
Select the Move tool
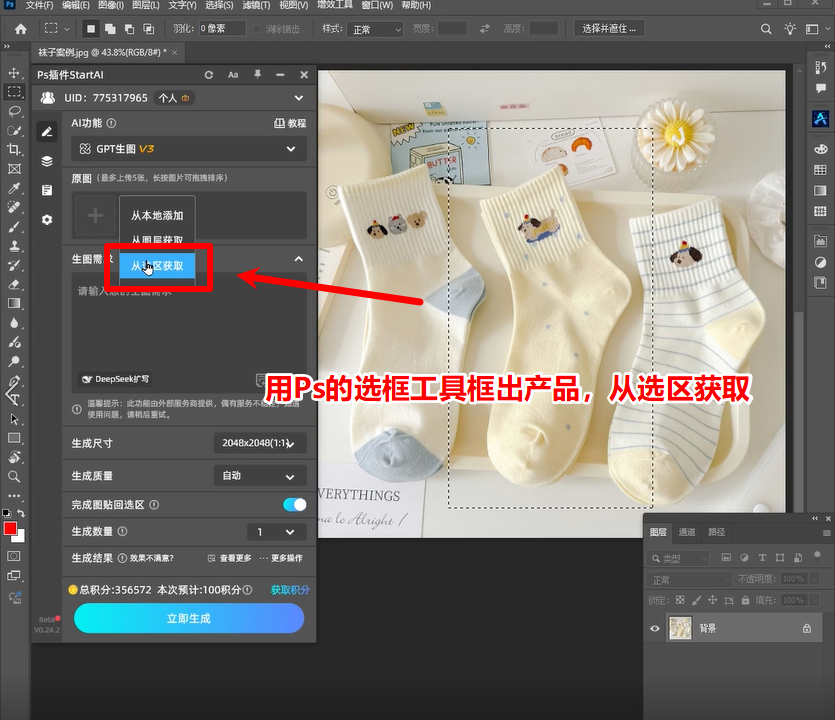(x=14, y=72)
